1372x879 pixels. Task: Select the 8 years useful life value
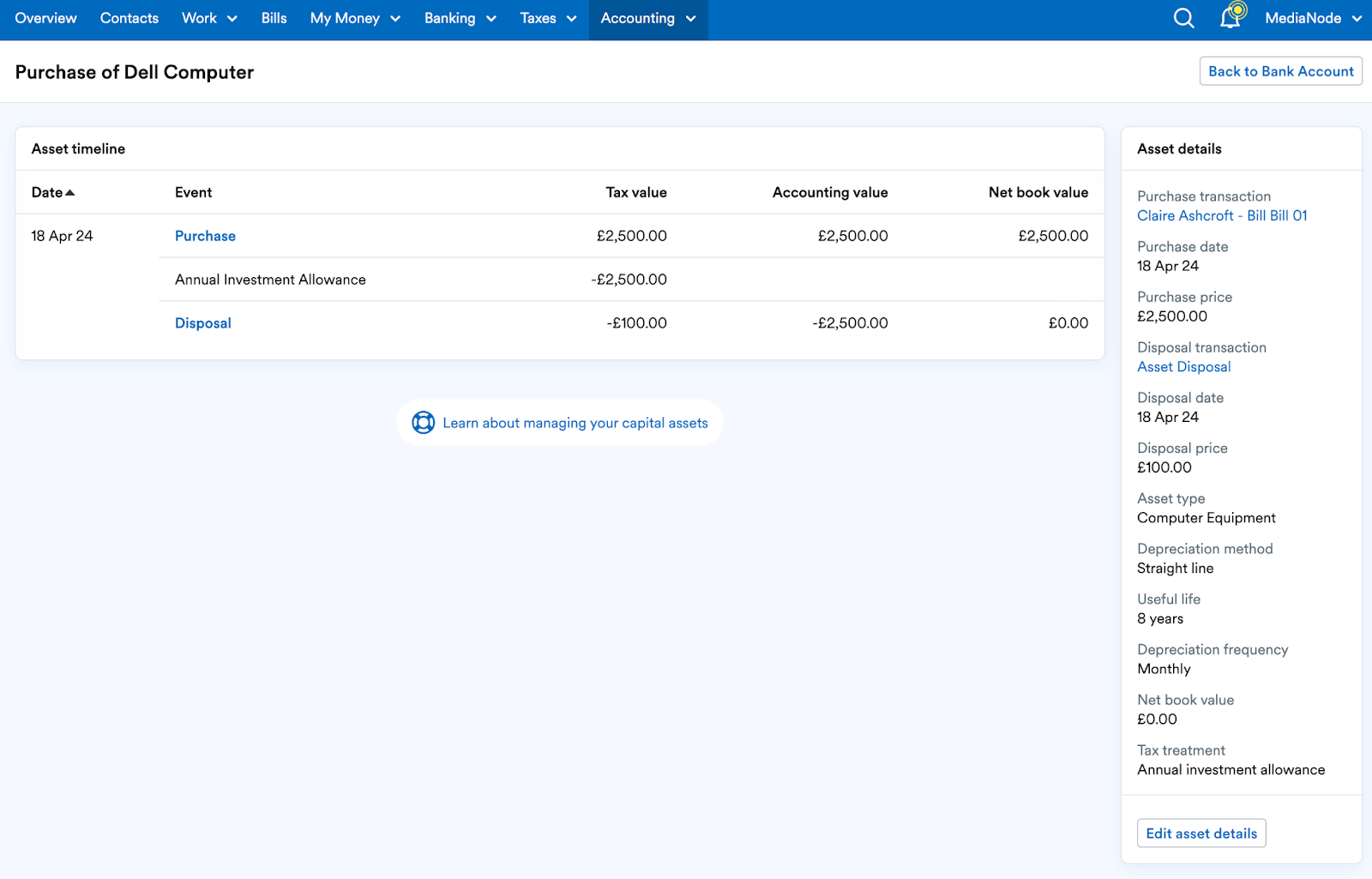tap(1160, 619)
